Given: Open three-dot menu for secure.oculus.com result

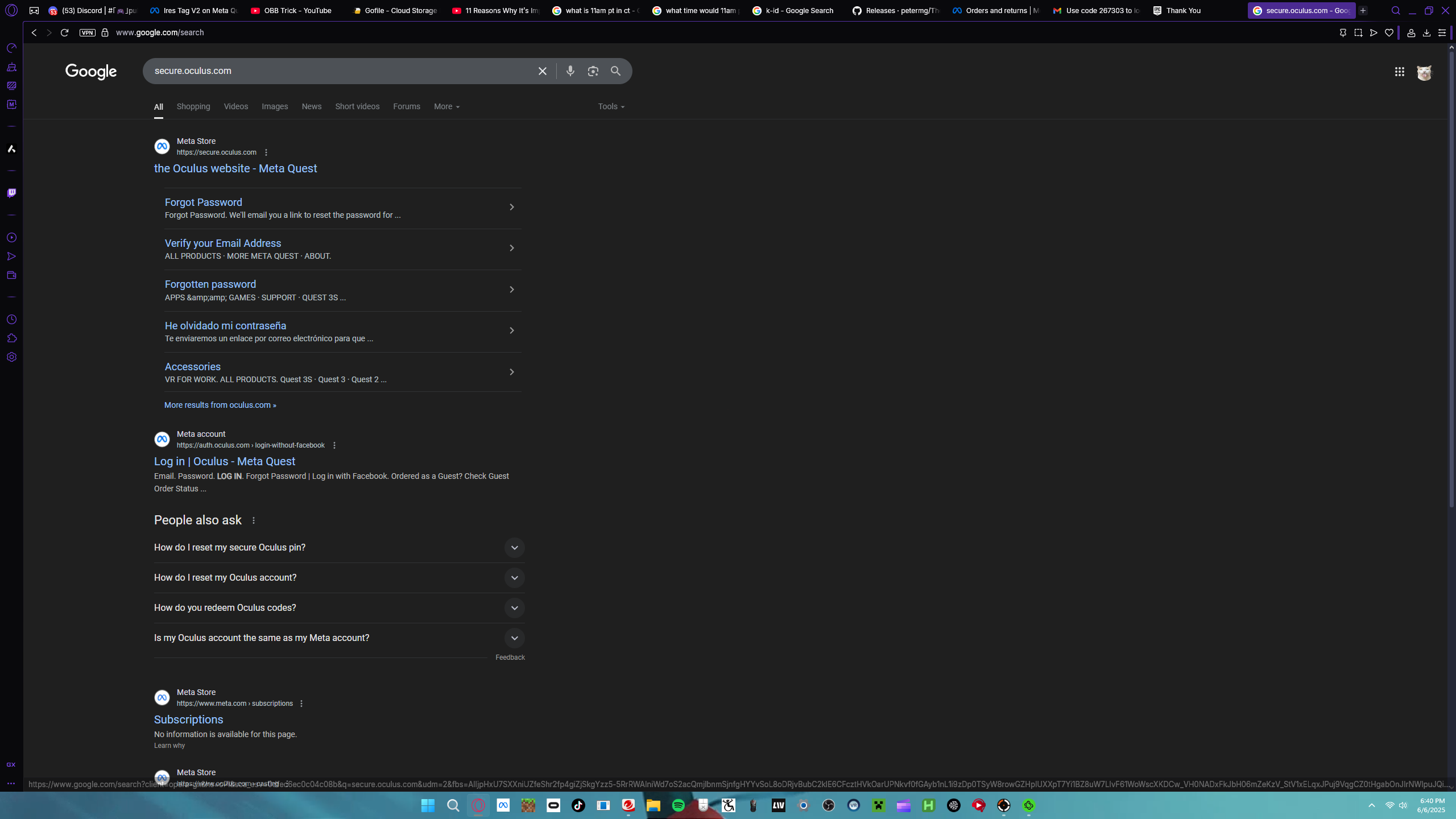Looking at the screenshot, I should (x=266, y=152).
